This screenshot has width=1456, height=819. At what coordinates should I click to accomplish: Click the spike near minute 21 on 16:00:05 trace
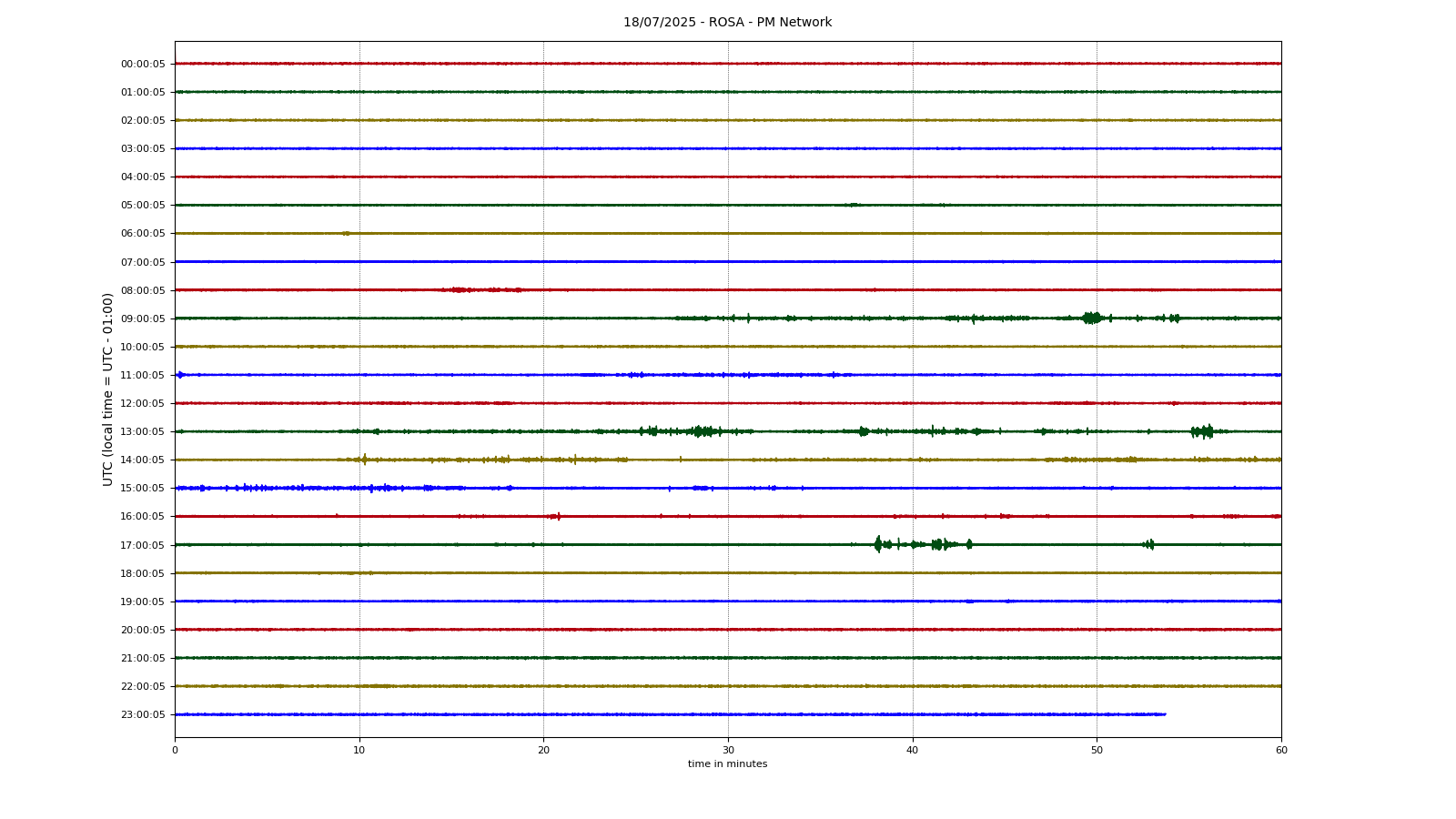(557, 516)
